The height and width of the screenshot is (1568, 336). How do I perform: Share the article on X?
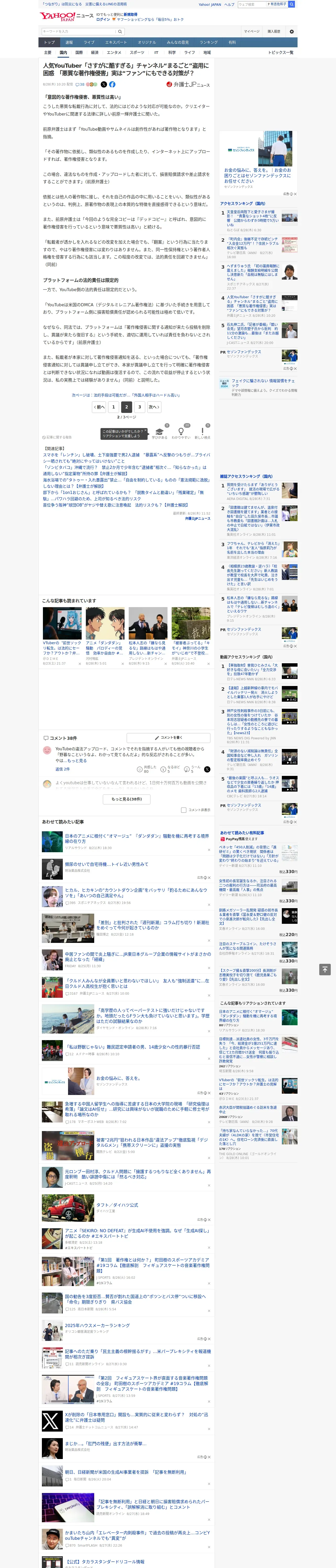tap(104, 85)
